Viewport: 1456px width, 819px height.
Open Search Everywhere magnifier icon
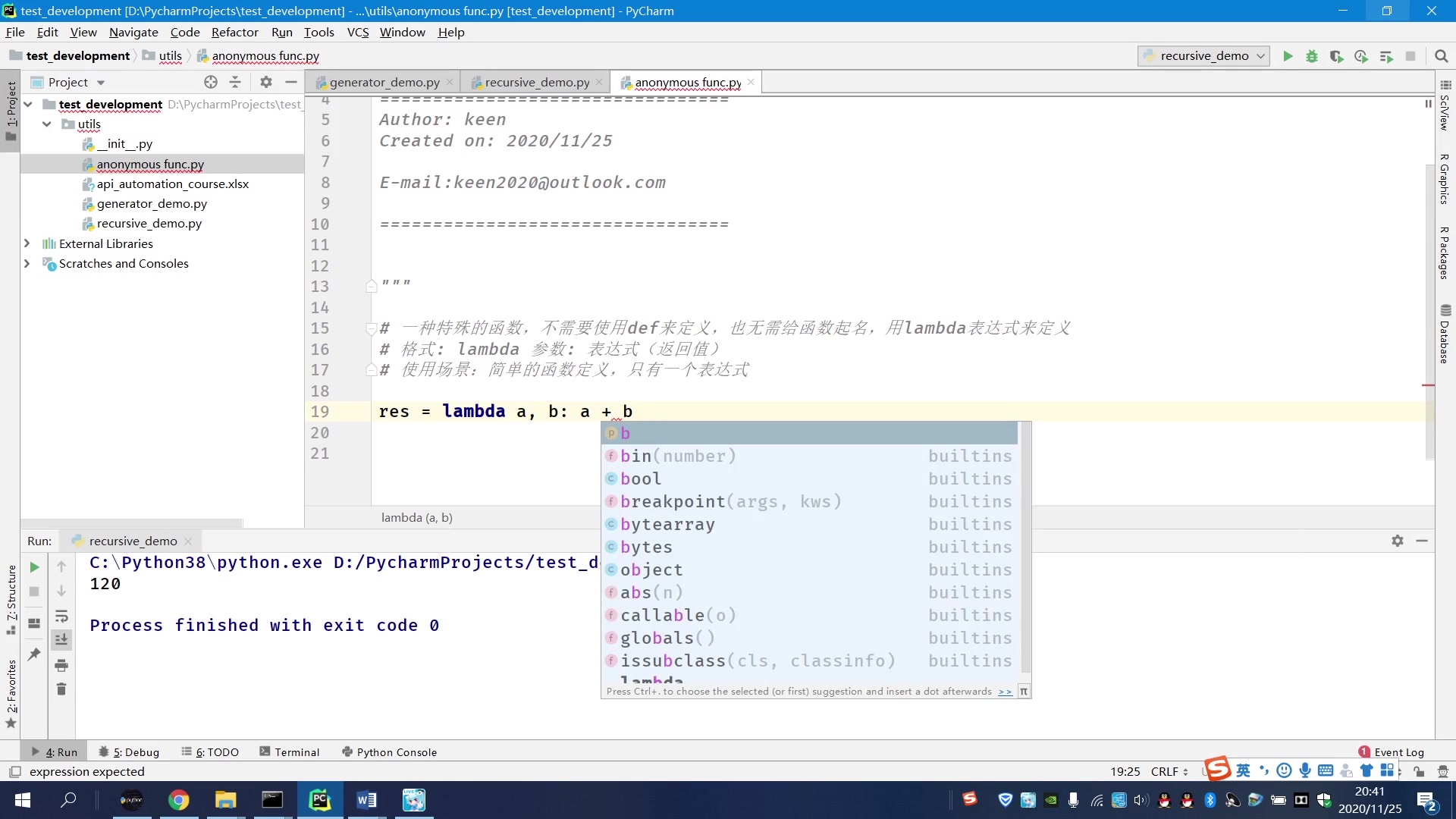tap(1442, 56)
